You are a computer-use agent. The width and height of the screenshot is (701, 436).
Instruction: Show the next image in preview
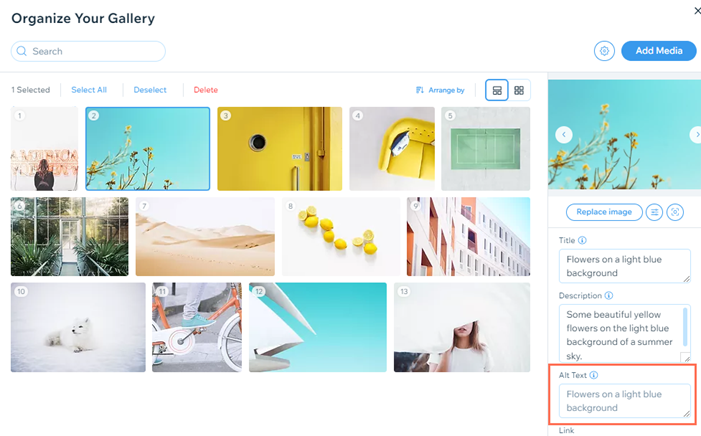pyautogui.click(x=697, y=135)
